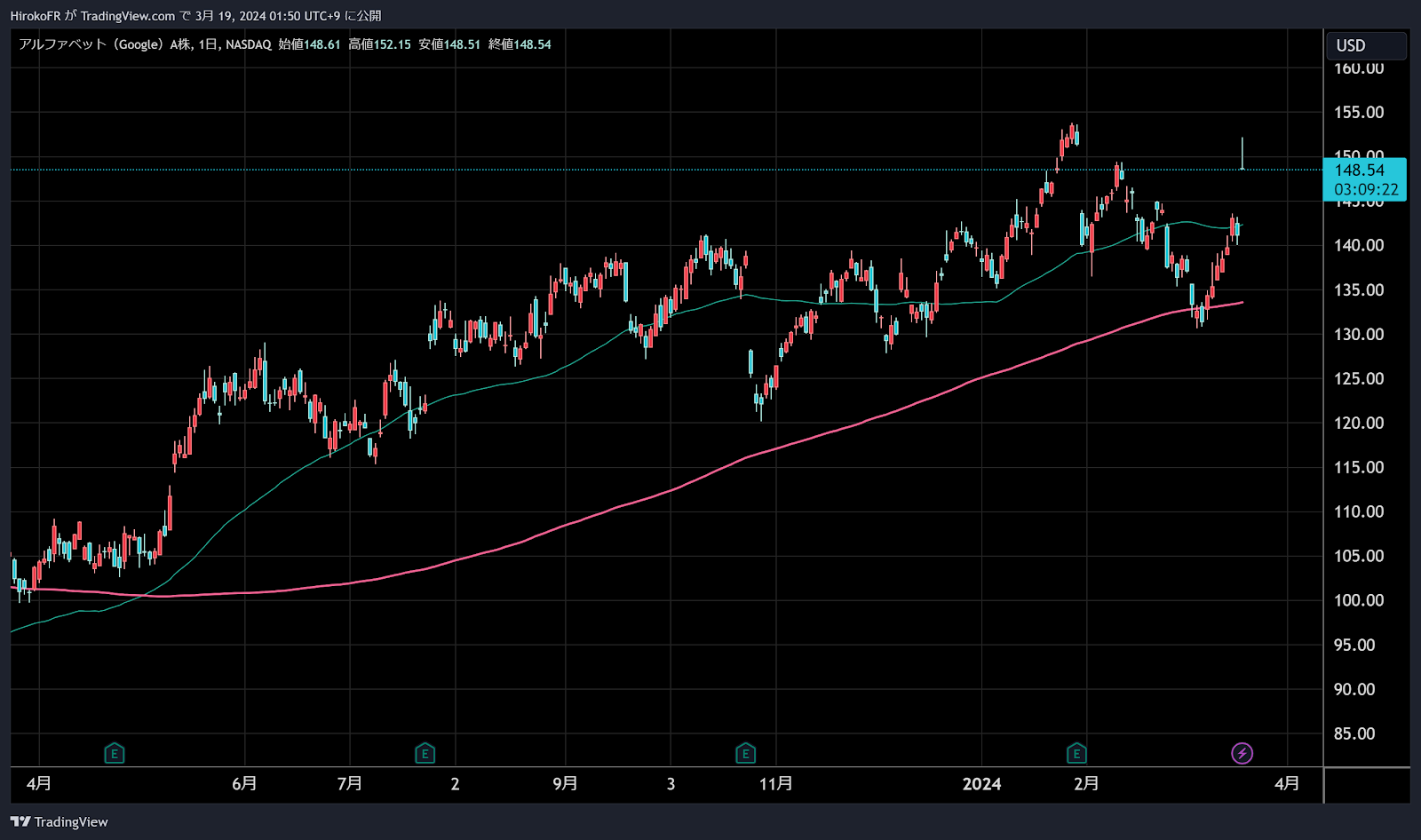
Task: Click the earnings E marker nearest 7月
Action: point(425,754)
